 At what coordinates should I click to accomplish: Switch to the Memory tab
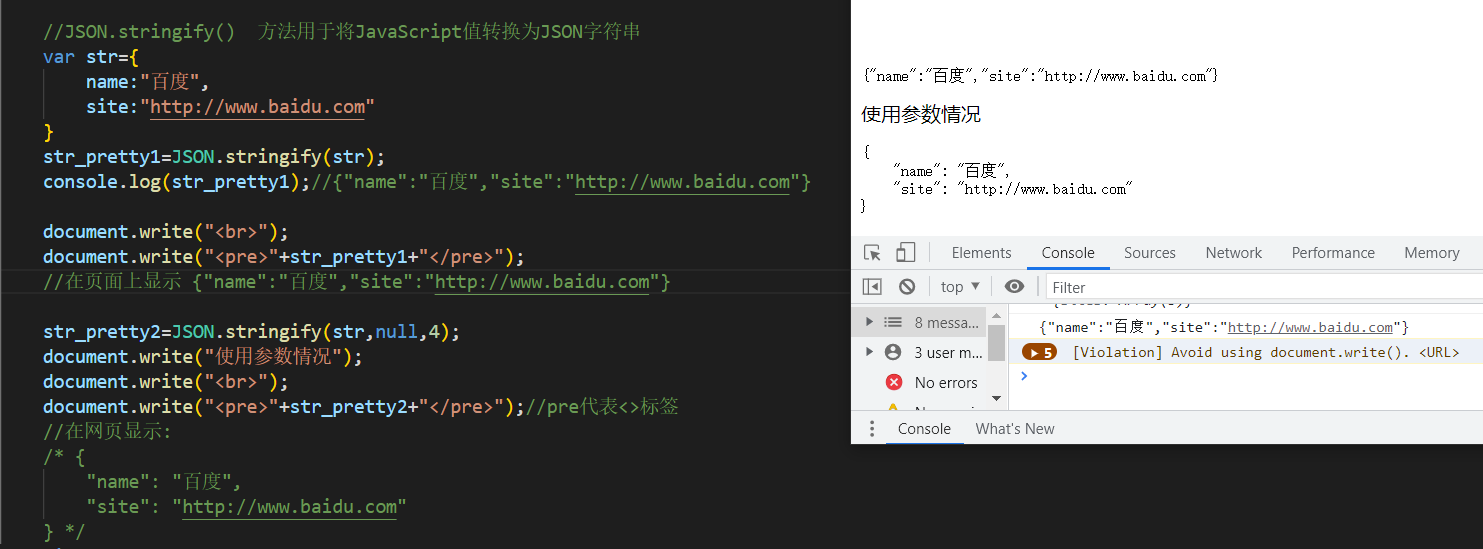[x=1431, y=253]
